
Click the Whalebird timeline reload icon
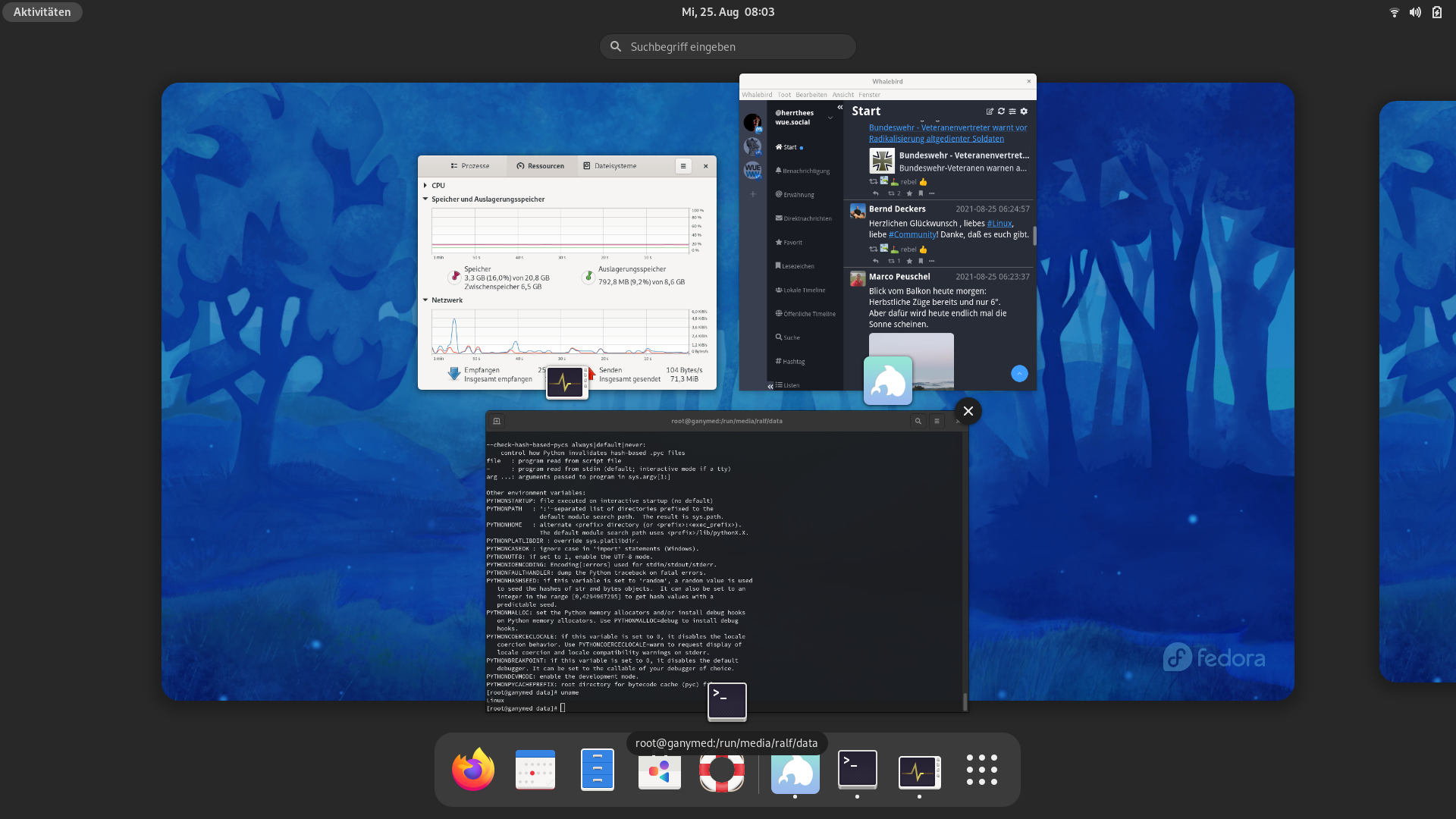click(x=1001, y=111)
